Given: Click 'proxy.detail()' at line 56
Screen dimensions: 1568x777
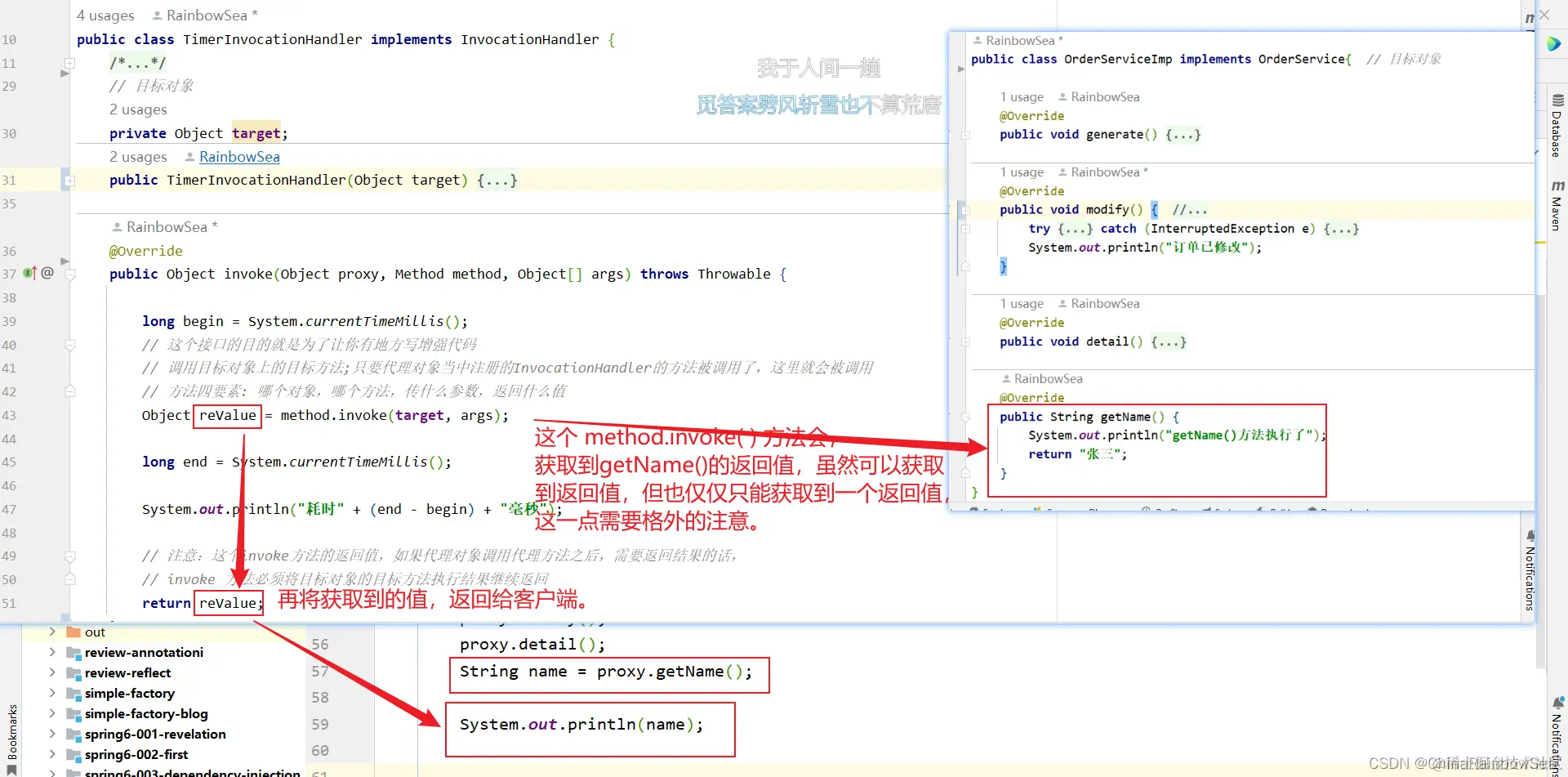Looking at the screenshot, I should tap(528, 645).
